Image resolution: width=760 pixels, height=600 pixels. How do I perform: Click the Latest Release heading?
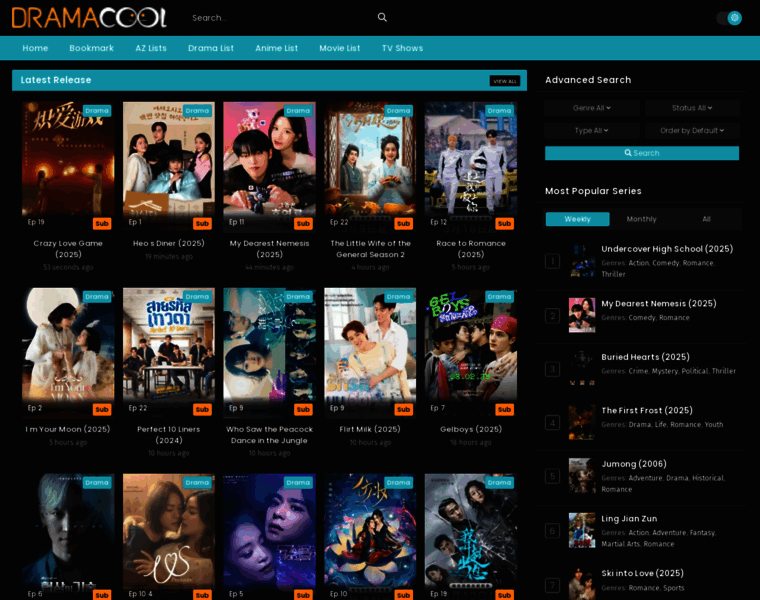56,80
